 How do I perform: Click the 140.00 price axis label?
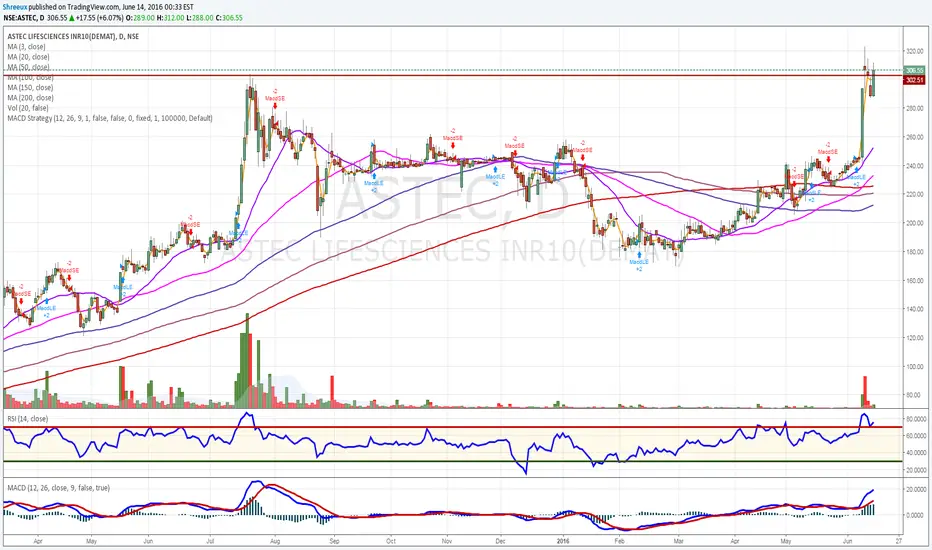(914, 309)
